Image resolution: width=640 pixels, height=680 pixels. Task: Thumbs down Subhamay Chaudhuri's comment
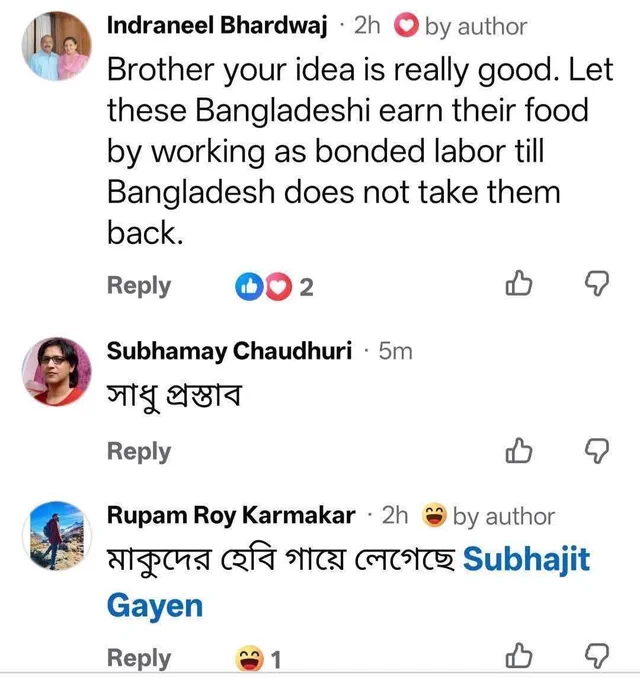click(597, 451)
